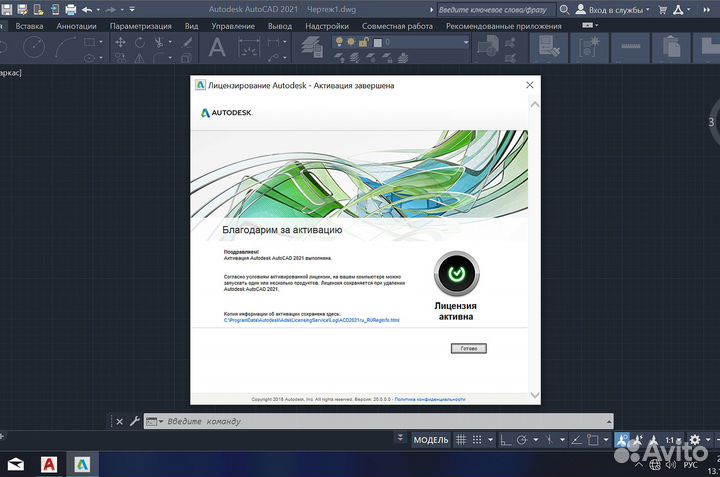This screenshot has height=477, width=720.
Task: Toggle the layer lock padlock icon
Action: point(364,43)
